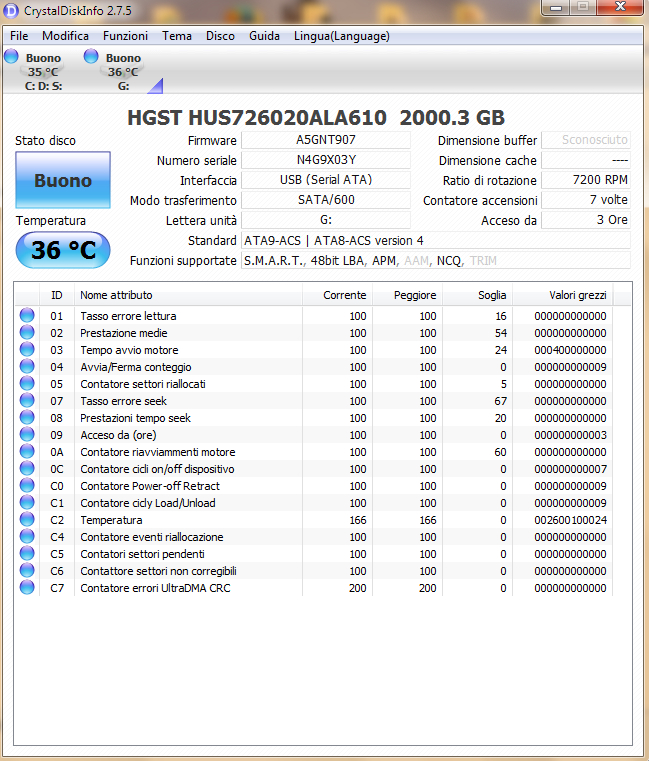The width and height of the screenshot is (649, 761).
Task: Open the Lingua(Language) menu
Action: tap(341, 36)
